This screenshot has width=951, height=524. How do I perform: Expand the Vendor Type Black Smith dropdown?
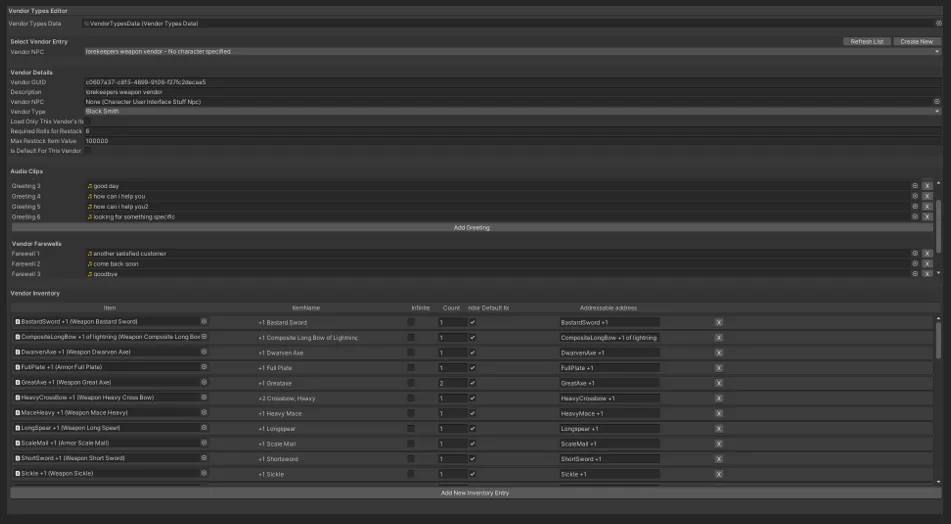click(x=512, y=112)
